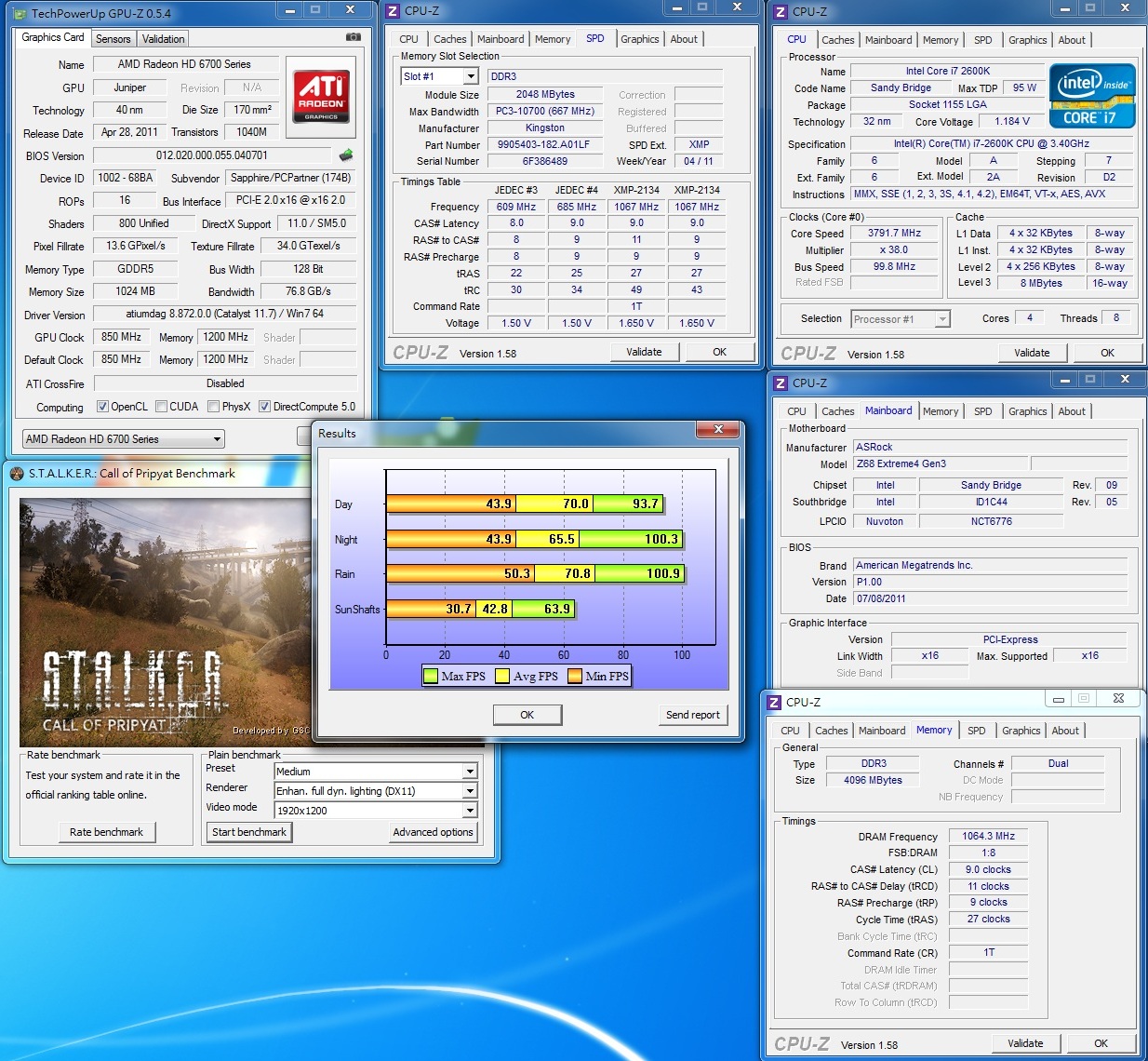
Task: Click the Day row Max FPS bar 93.7
Action: pos(628,504)
